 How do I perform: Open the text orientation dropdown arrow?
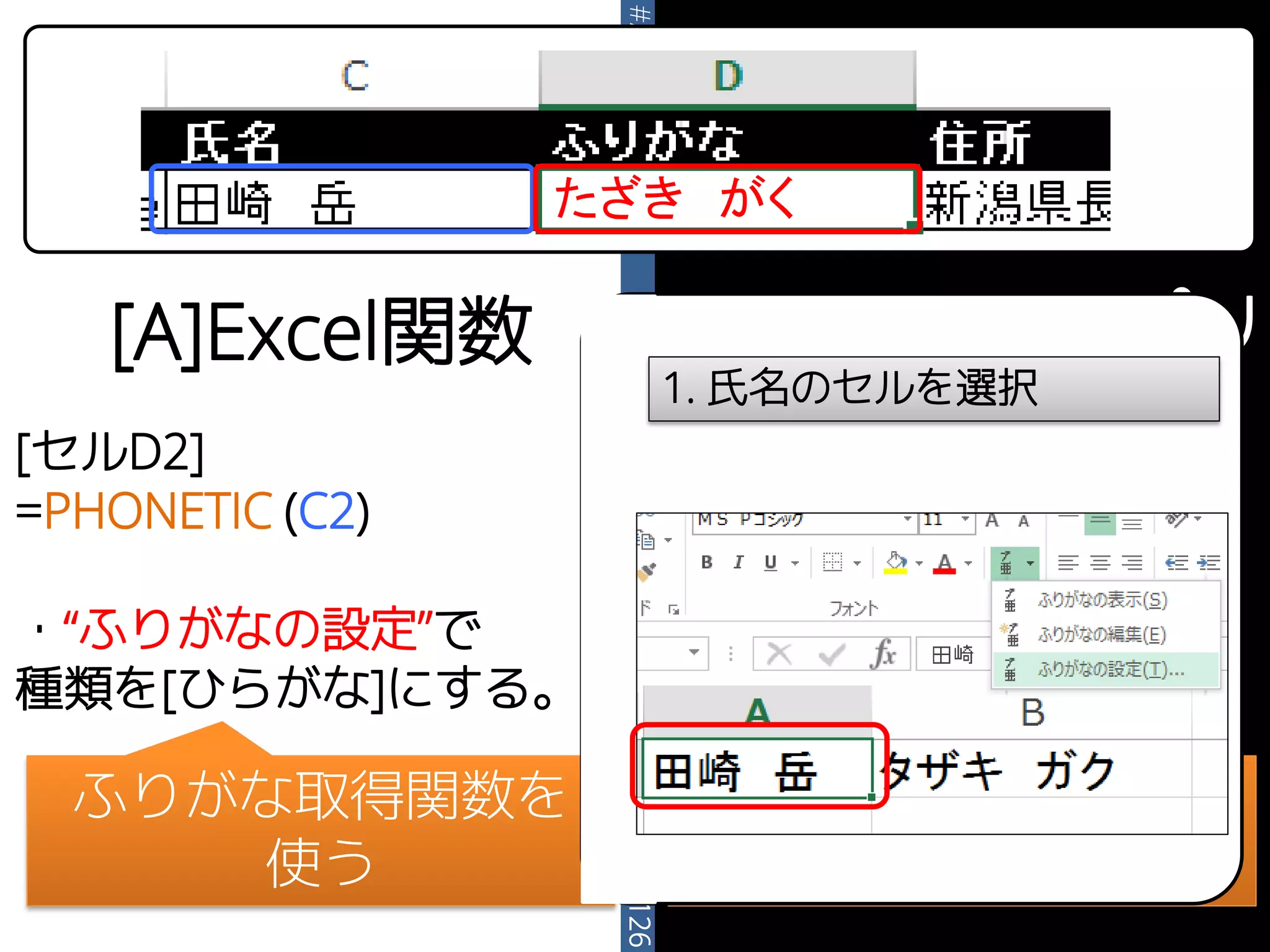(x=1198, y=519)
